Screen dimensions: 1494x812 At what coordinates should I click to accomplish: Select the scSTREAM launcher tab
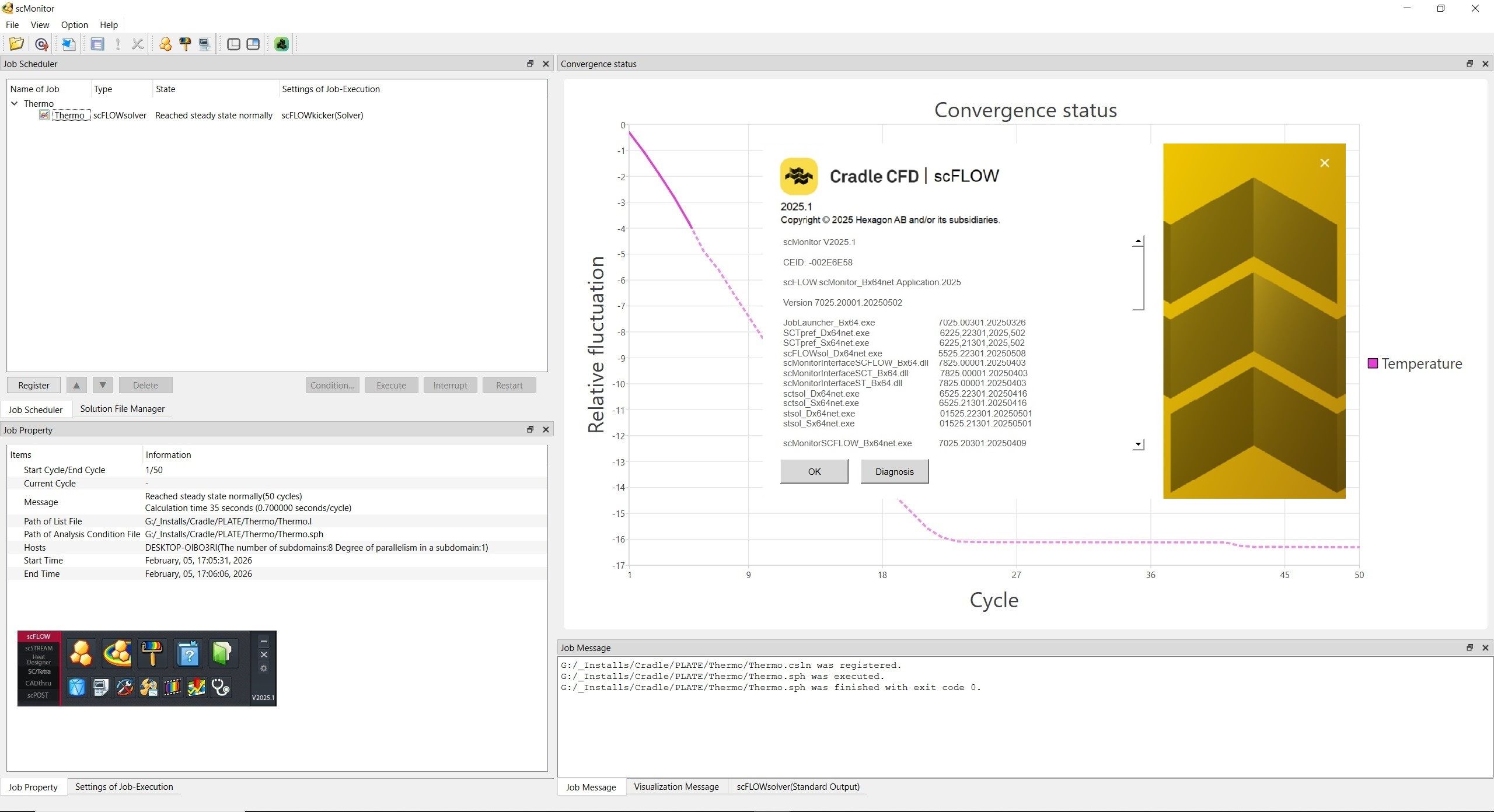click(39, 648)
